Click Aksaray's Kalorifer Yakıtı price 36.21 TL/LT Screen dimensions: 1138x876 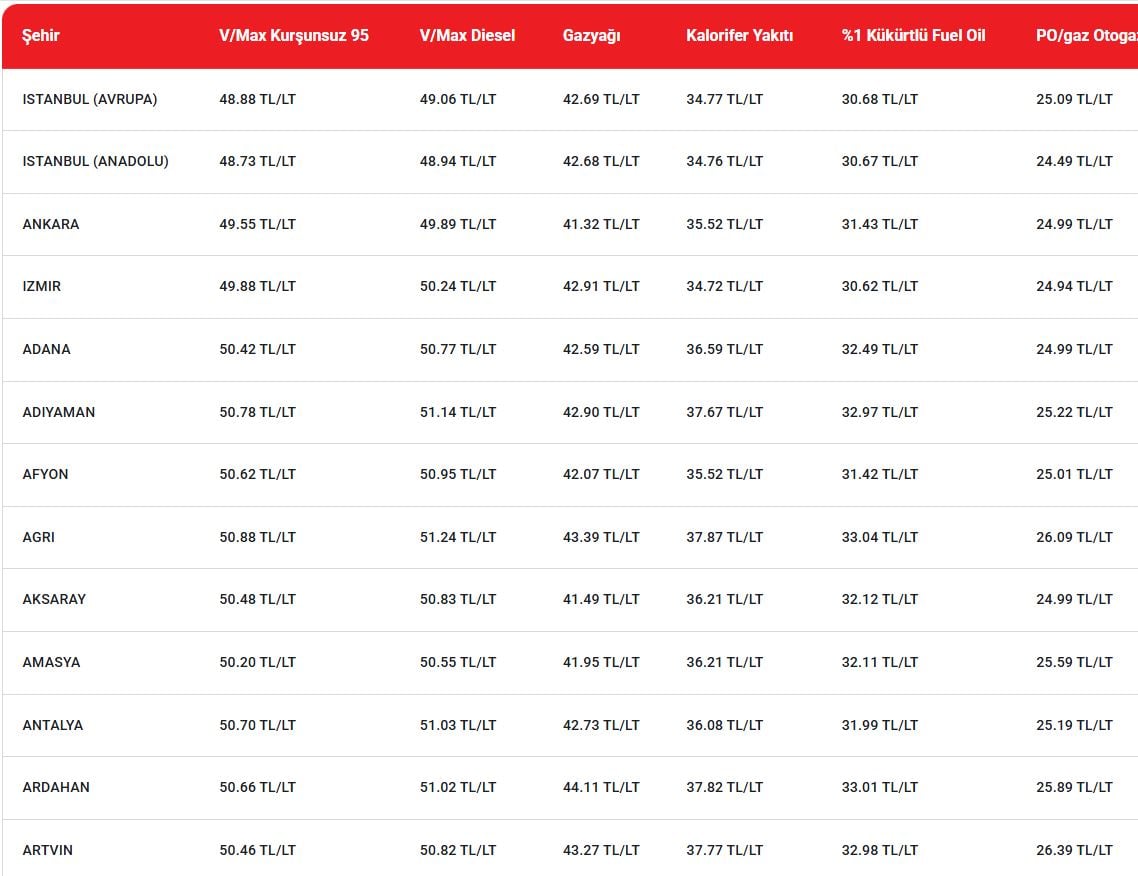(725, 599)
